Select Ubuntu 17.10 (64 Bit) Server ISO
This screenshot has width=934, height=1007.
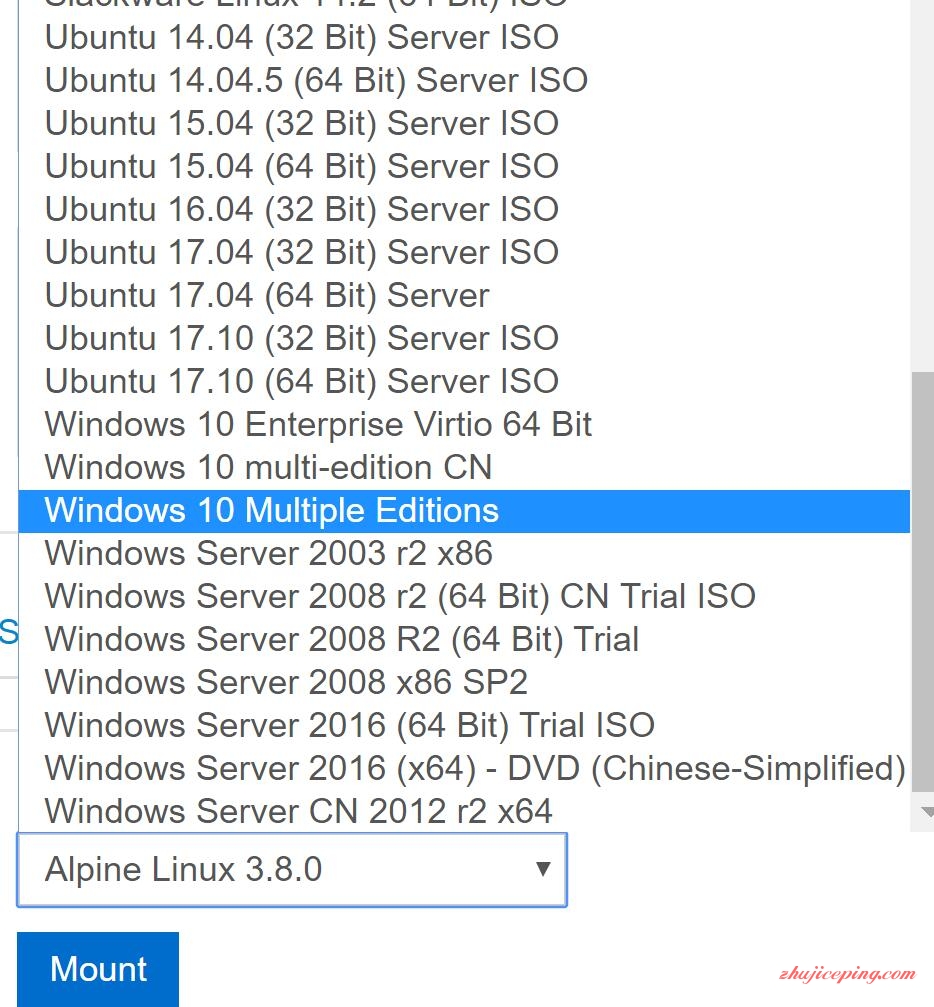(464, 381)
